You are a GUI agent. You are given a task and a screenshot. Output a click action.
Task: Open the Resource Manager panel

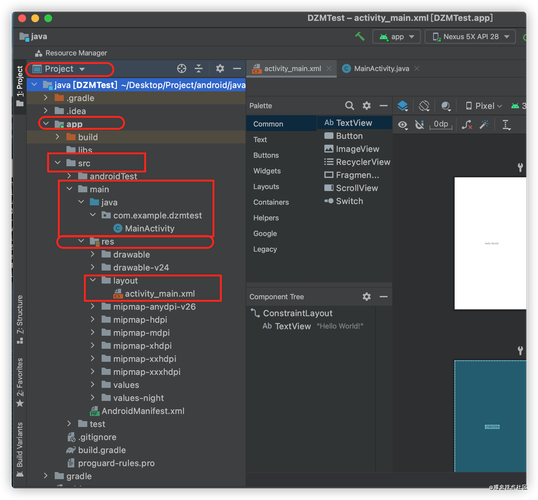pyautogui.click(x=71, y=53)
